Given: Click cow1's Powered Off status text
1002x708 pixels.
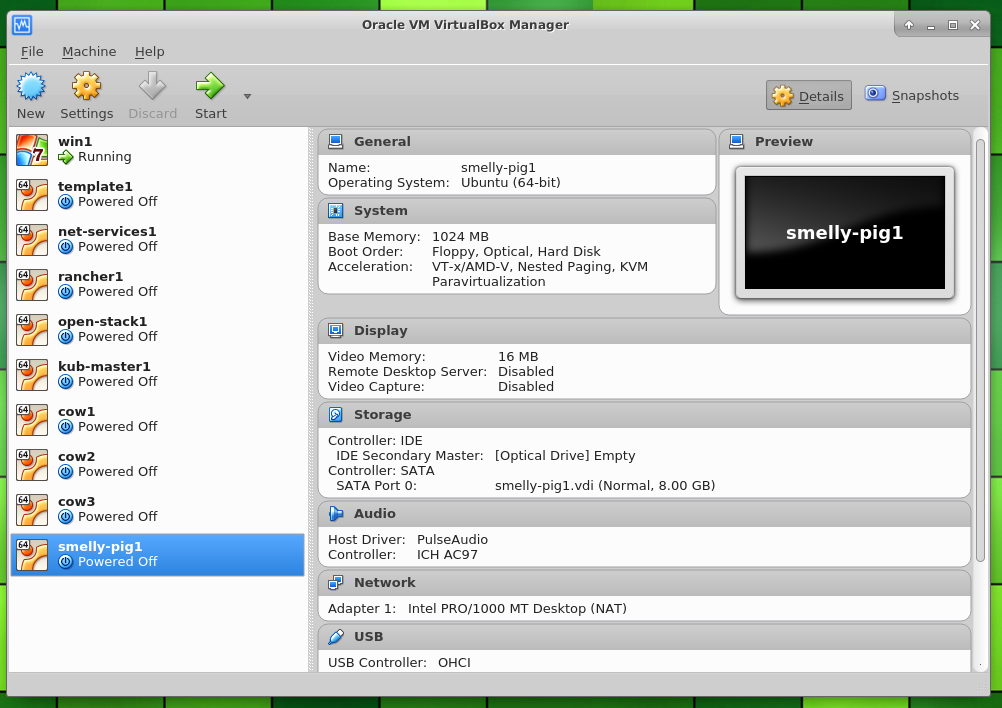Looking at the screenshot, I should (x=118, y=427).
